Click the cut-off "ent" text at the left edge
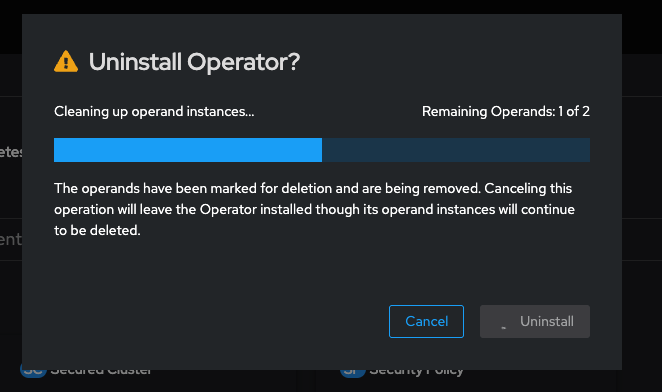Image resolution: width=662 pixels, height=392 pixels. pyautogui.click(x=11, y=240)
